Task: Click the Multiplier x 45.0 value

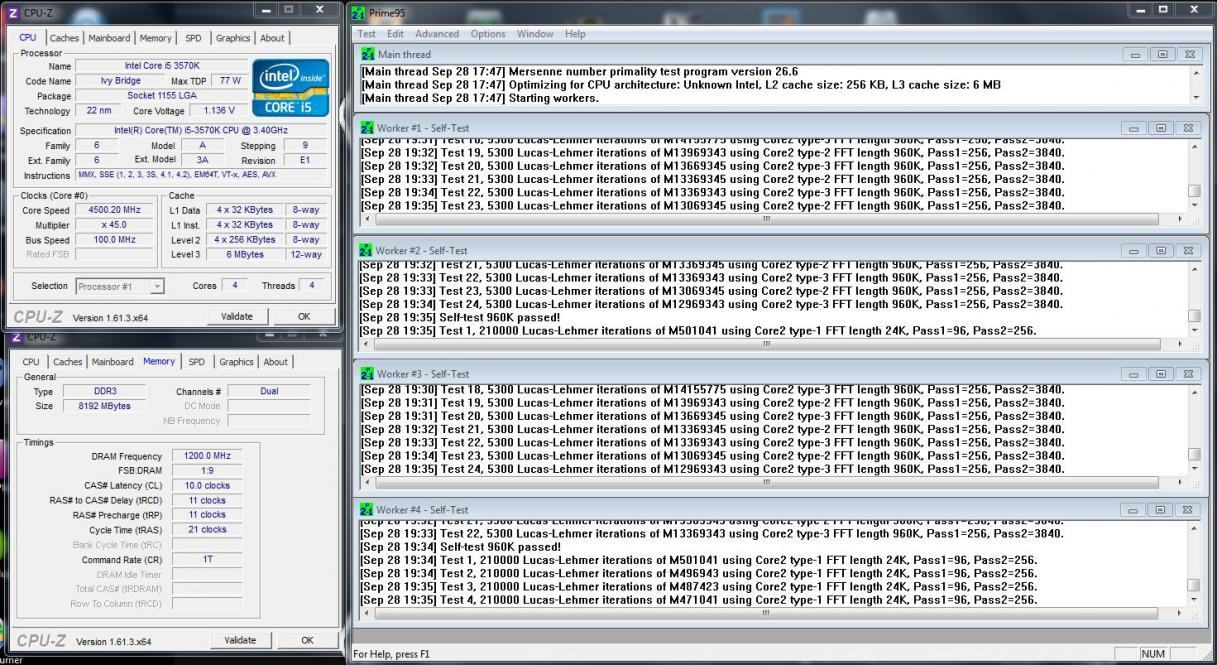Action: tap(116, 225)
